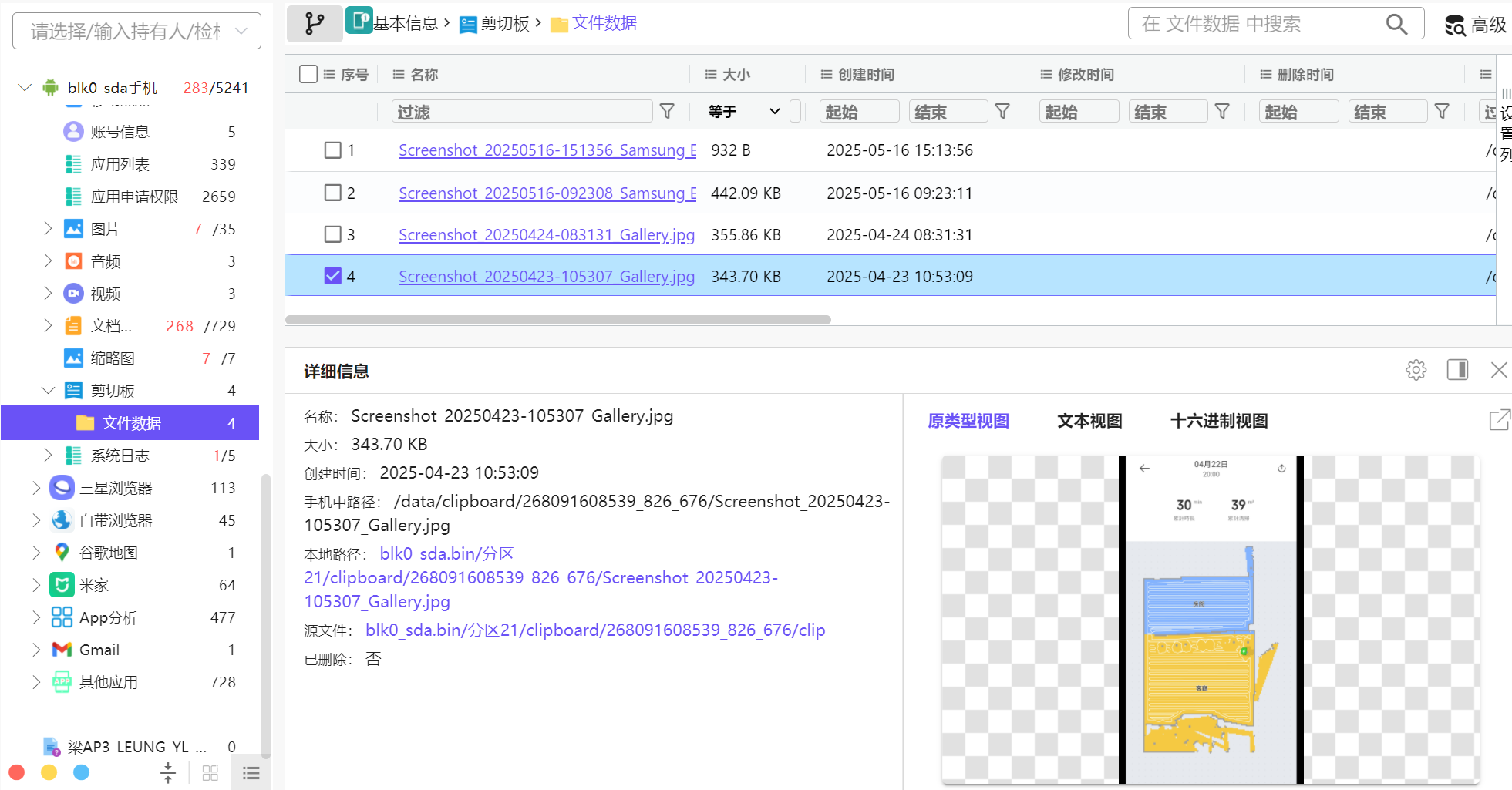Image resolution: width=1512 pixels, height=790 pixels.
Task: Expand the 图片 tree node
Action: pyautogui.click(x=48, y=229)
